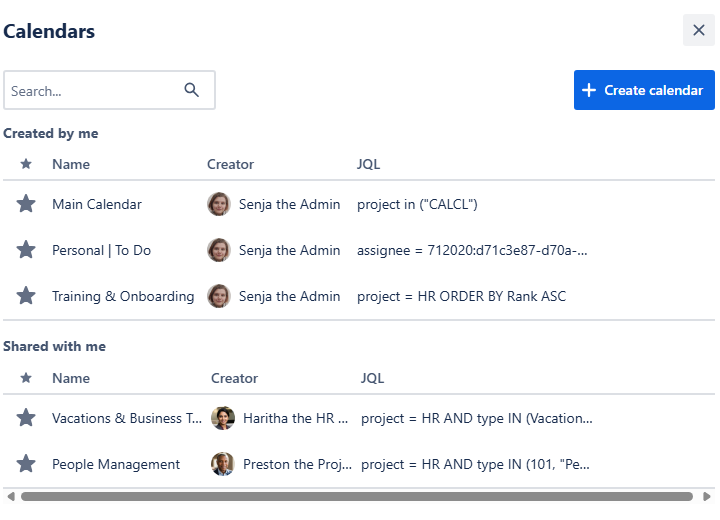The height and width of the screenshot is (520, 720).
Task: Click Preston's avatar in People Management row
Action: point(223,464)
